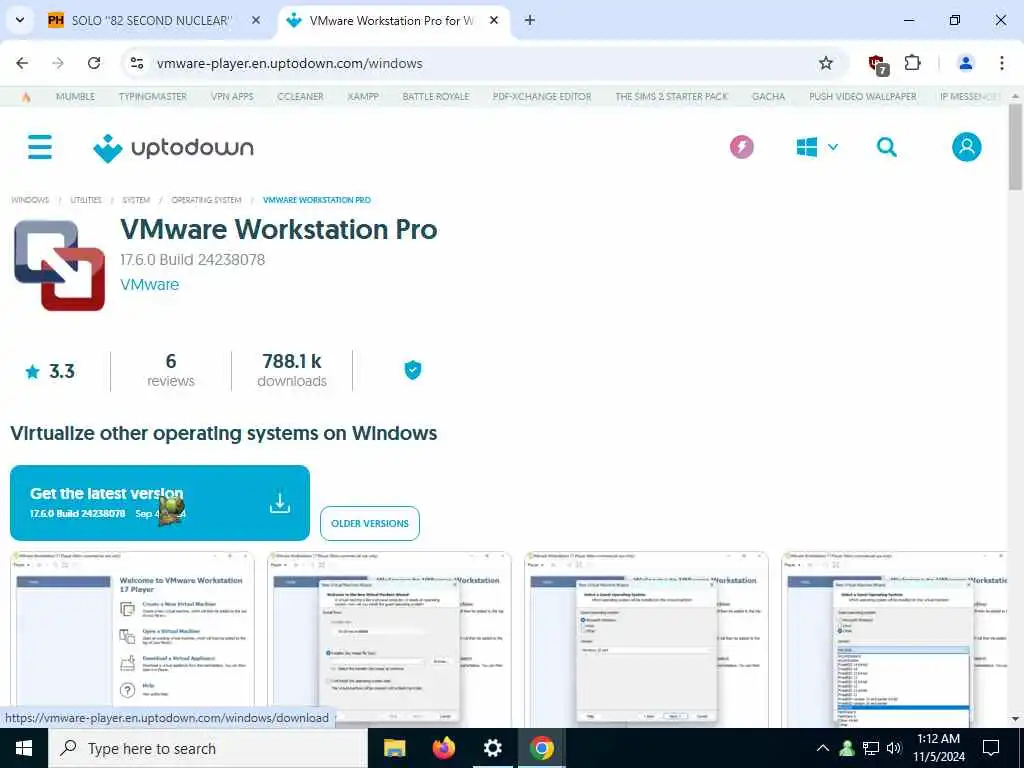Open the tab search dropdown arrow

(x=20, y=20)
